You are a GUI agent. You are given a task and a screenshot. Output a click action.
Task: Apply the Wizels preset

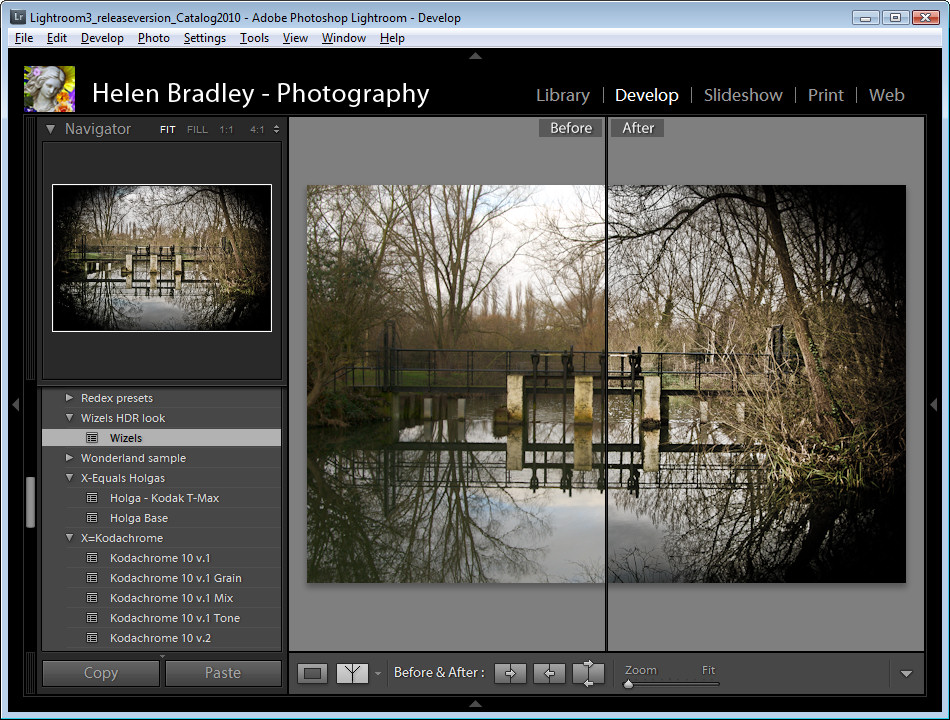point(126,438)
